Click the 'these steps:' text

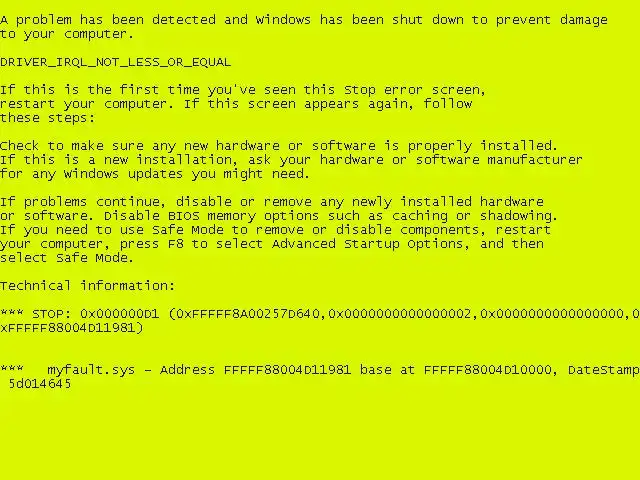47,118
